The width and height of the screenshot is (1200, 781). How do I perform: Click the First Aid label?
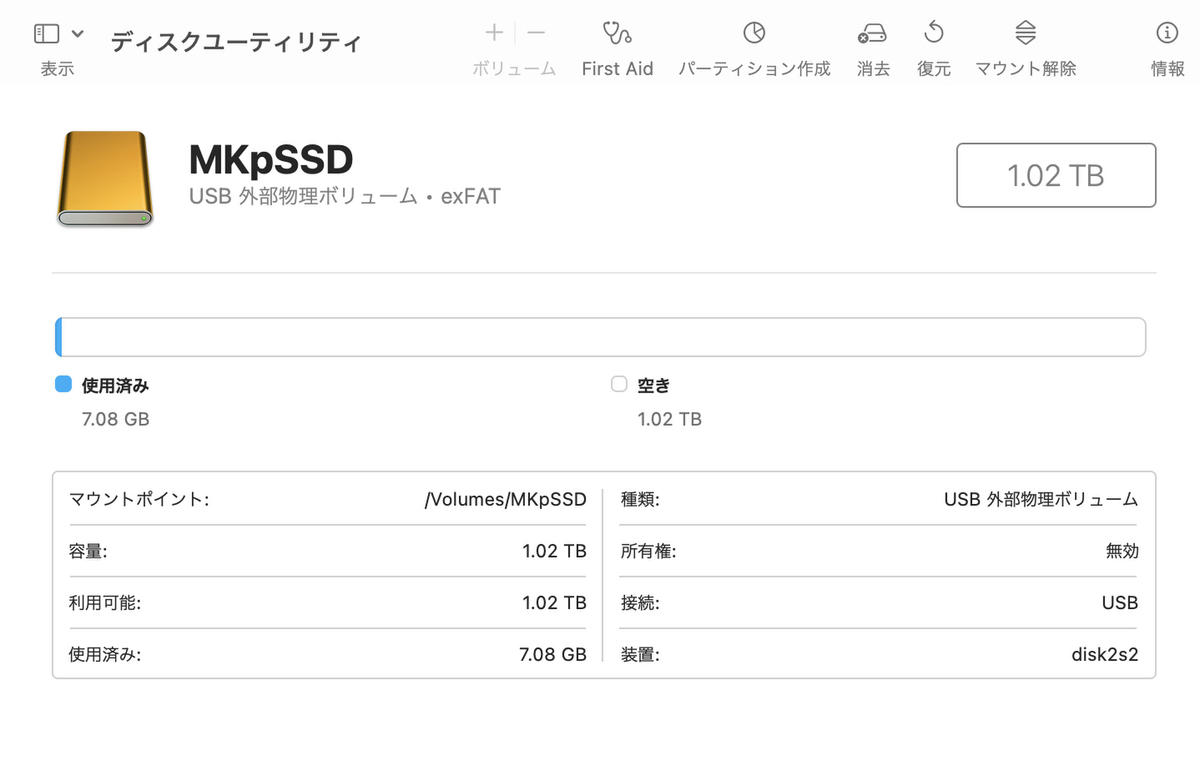click(617, 69)
